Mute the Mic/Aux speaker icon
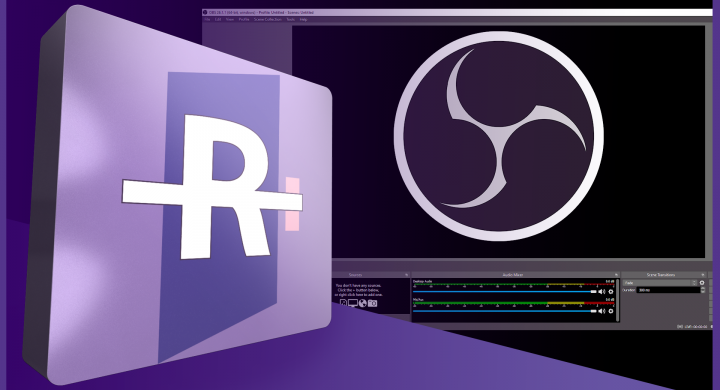This screenshot has height=390, width=720. [x=602, y=311]
